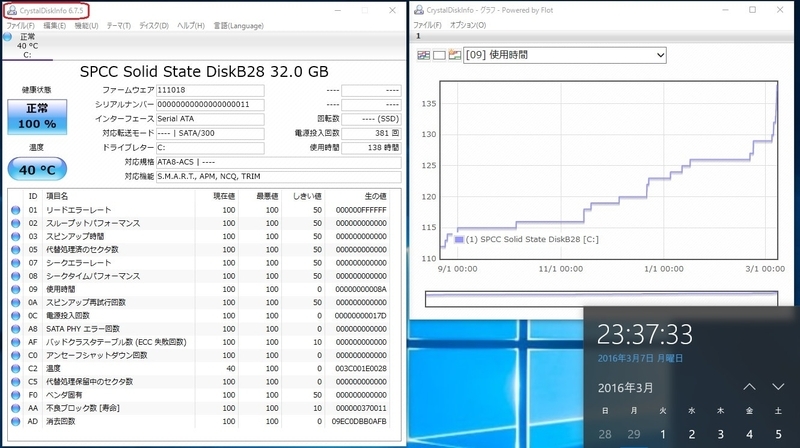Click the select-all disks icon in graph toolbar
The image size is (800, 448).
coord(423,55)
